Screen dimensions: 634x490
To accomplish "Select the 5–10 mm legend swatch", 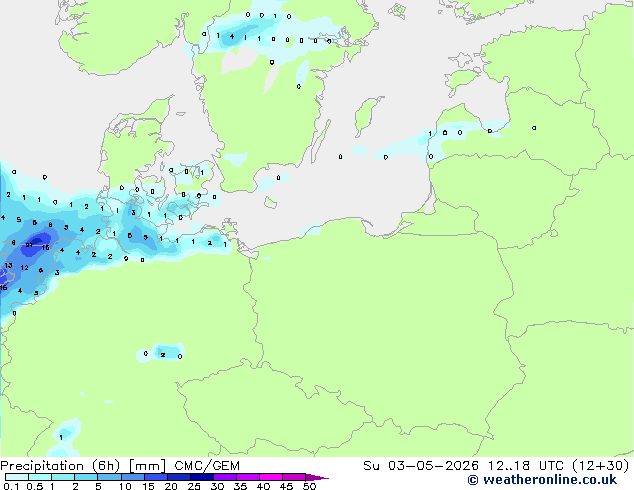I will [x=109, y=477].
